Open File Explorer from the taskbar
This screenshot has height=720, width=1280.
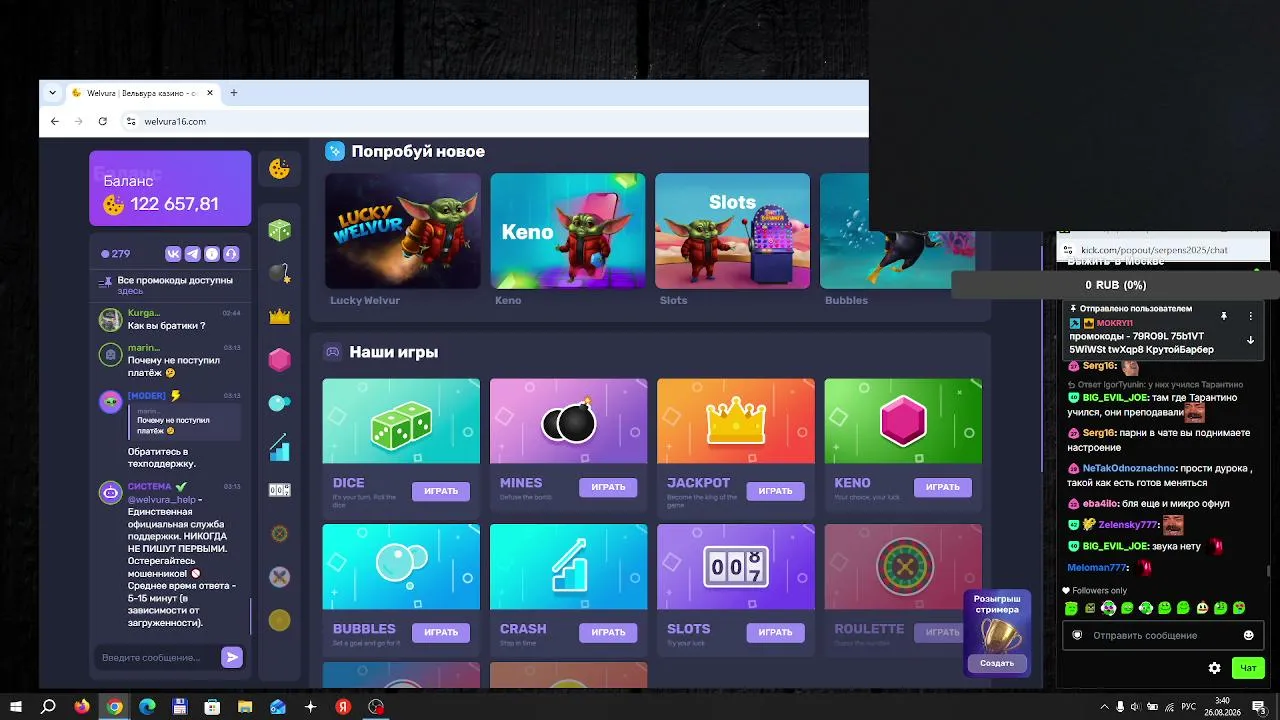245,707
